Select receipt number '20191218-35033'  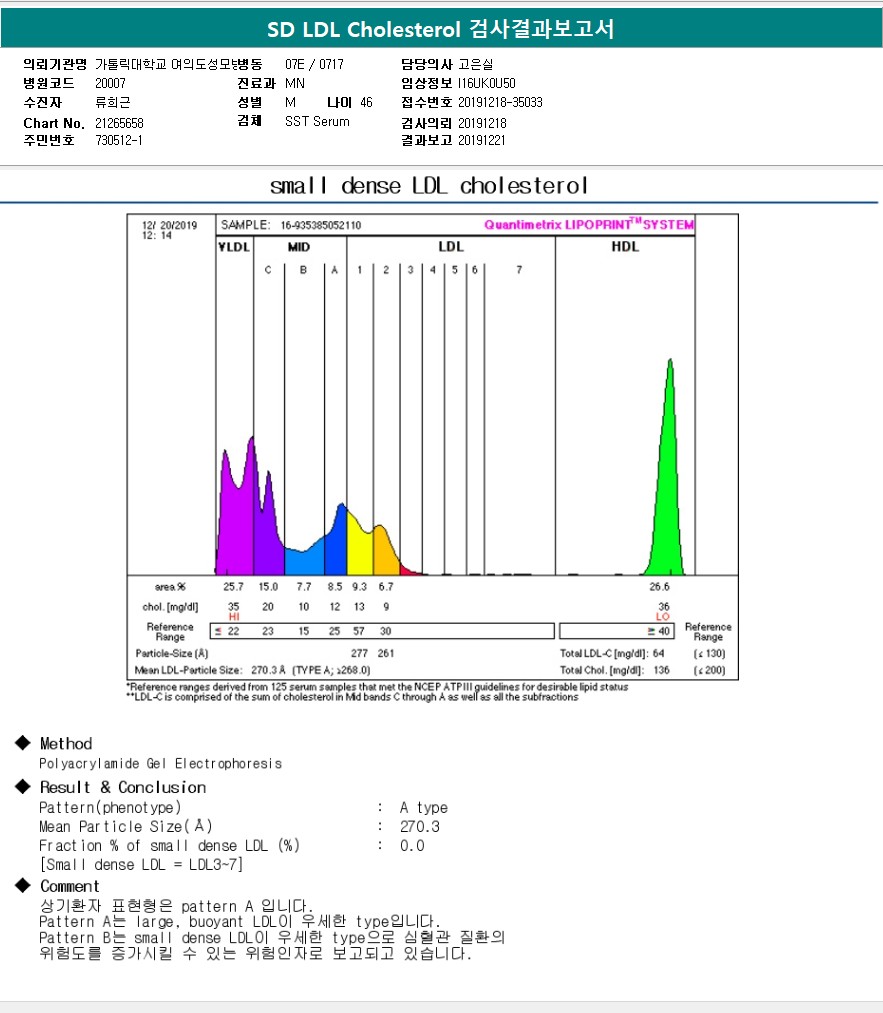tap(500, 102)
